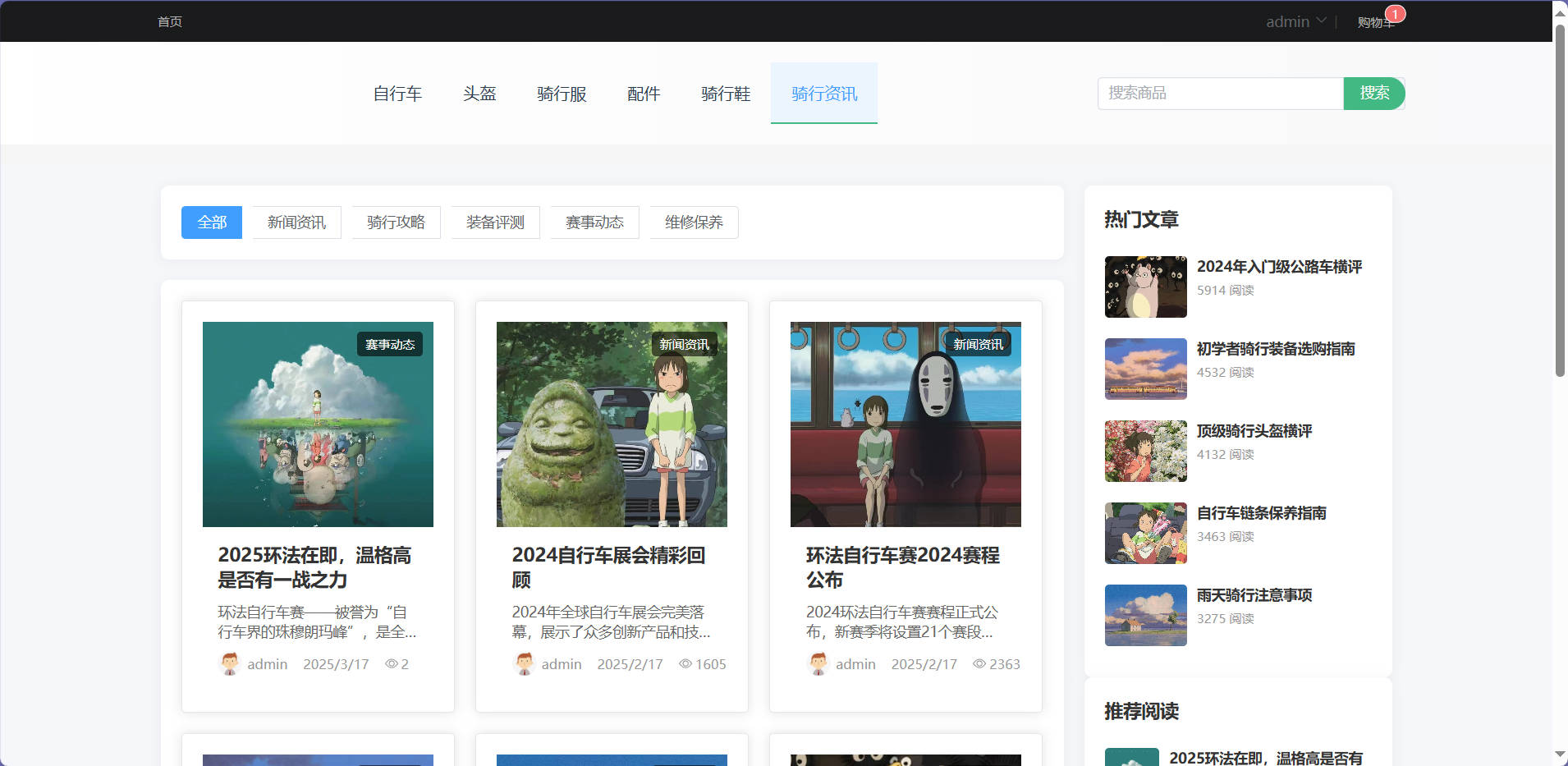The image size is (1568, 766).
Task: Click the scrollbar down arrow
Action: [x=1560, y=754]
